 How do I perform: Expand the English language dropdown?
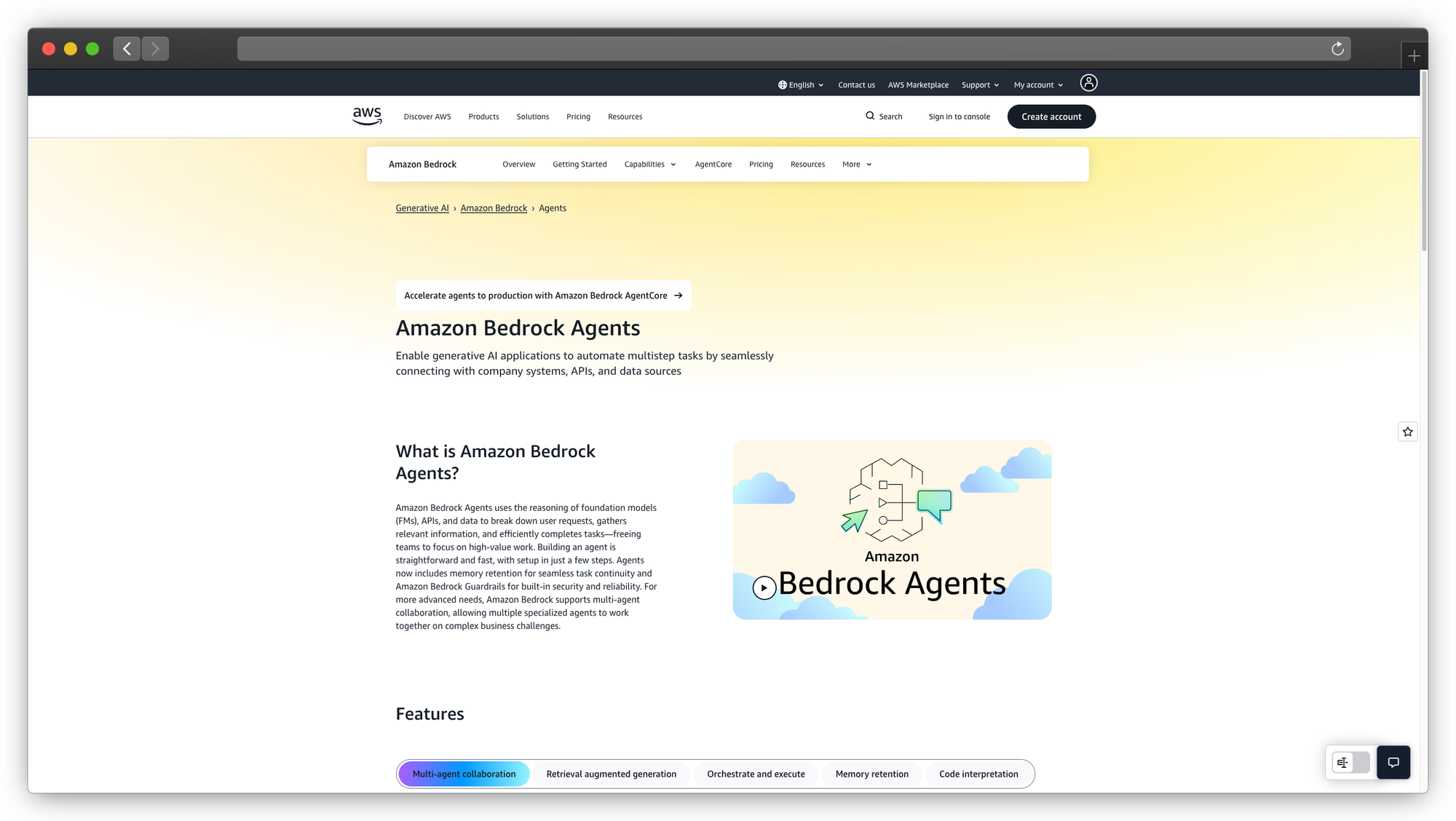801,84
